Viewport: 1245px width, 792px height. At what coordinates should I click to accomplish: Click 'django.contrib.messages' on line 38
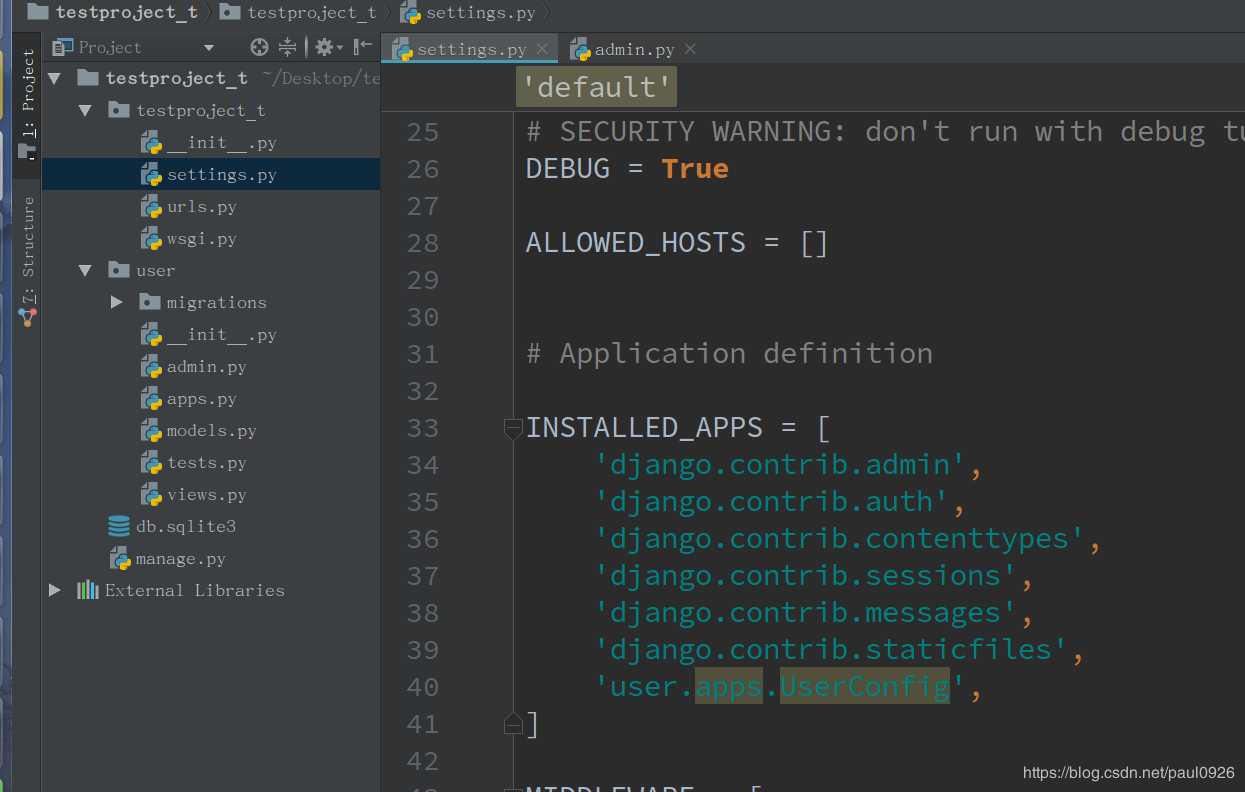click(805, 612)
